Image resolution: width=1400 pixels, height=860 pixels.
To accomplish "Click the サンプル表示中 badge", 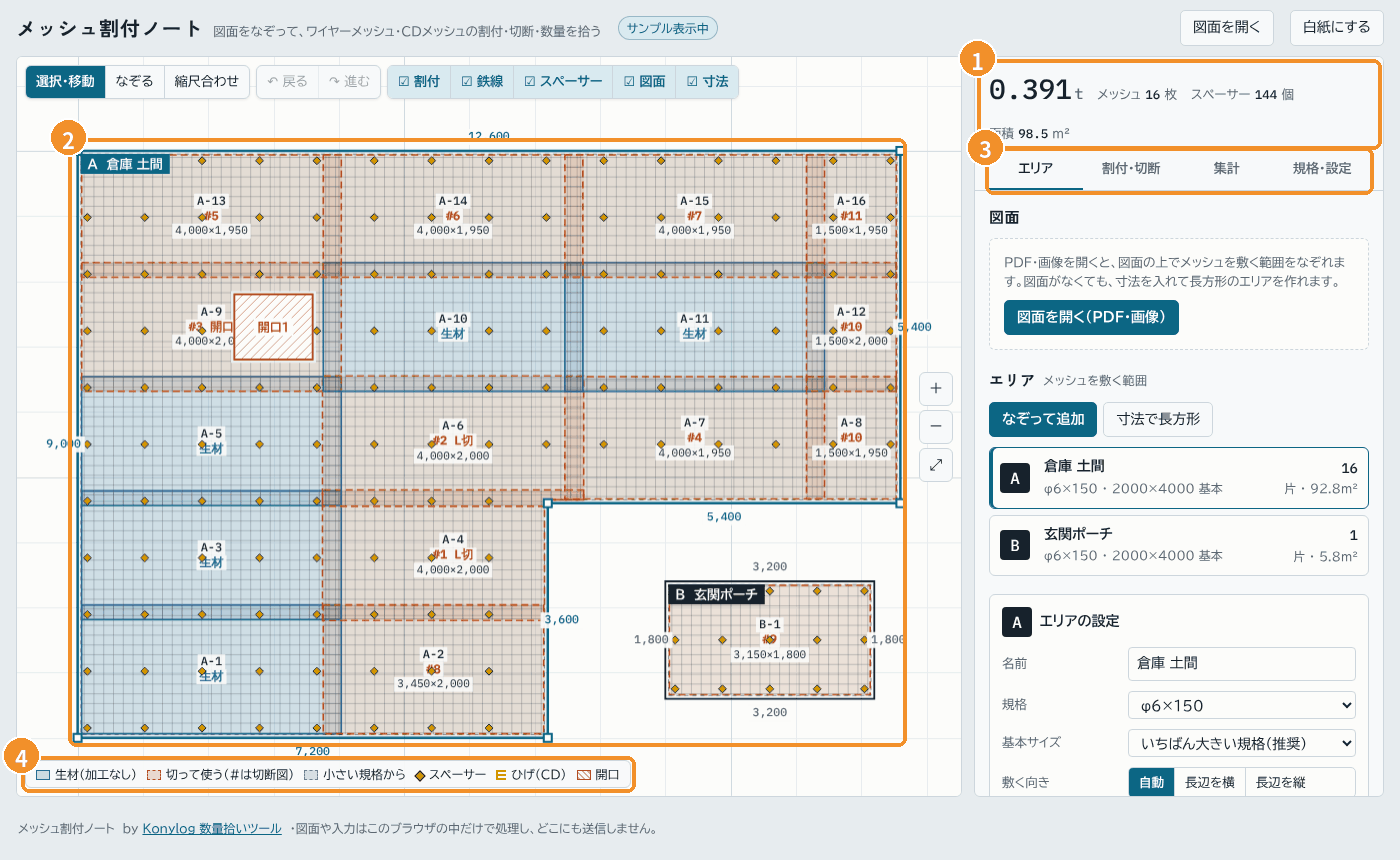I will coord(668,28).
